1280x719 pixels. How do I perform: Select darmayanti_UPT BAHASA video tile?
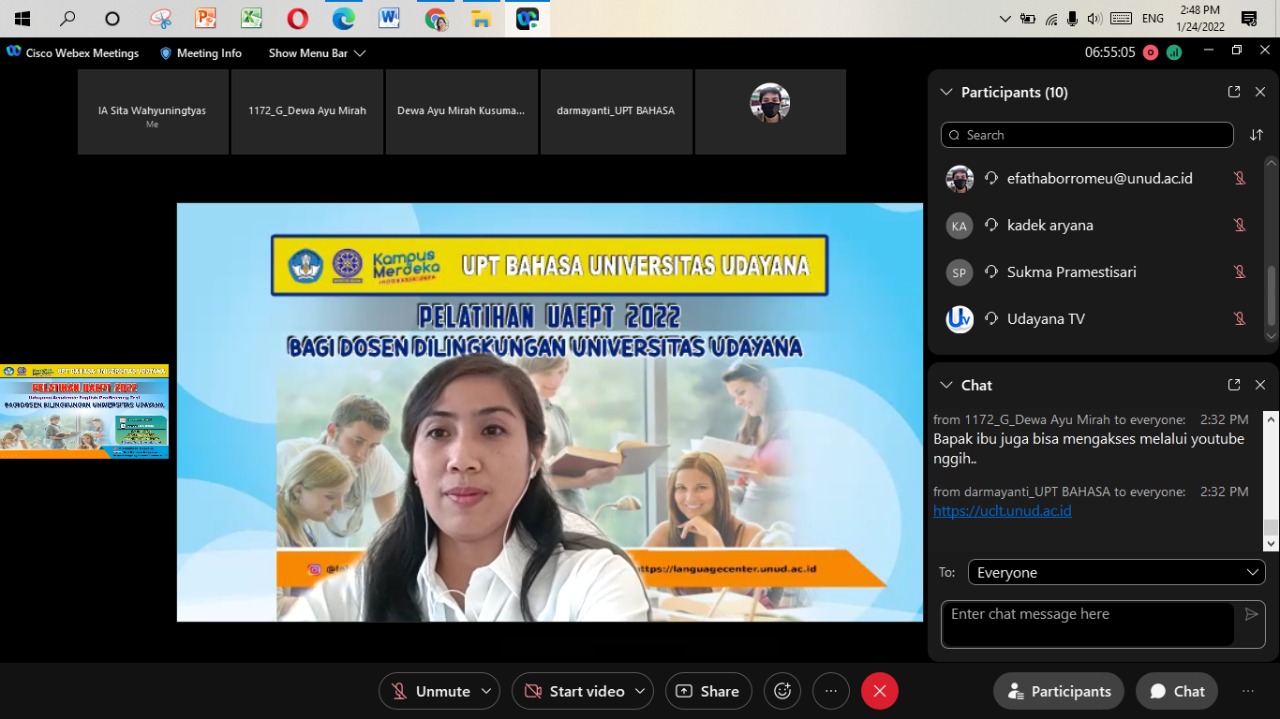(x=616, y=112)
